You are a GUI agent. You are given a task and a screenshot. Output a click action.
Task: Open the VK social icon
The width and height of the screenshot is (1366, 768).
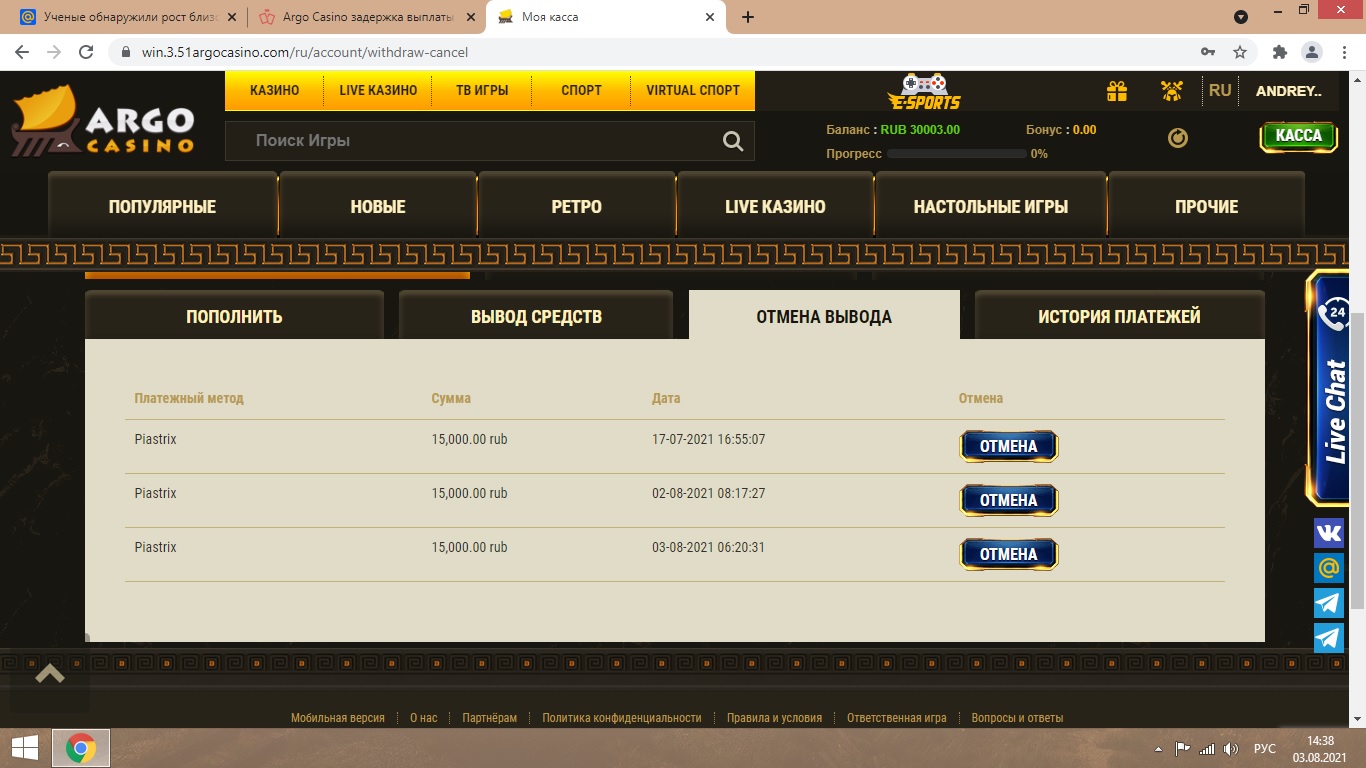(1329, 533)
